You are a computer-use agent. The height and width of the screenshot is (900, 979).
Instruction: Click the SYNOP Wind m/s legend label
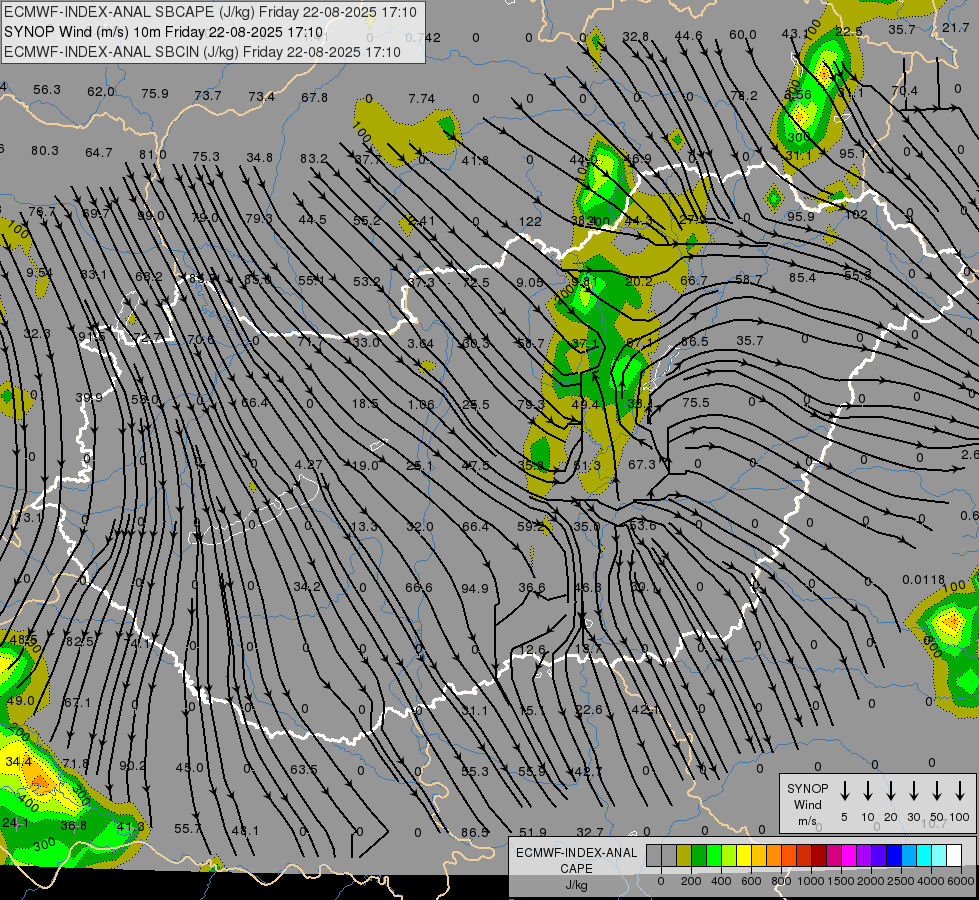[807, 804]
